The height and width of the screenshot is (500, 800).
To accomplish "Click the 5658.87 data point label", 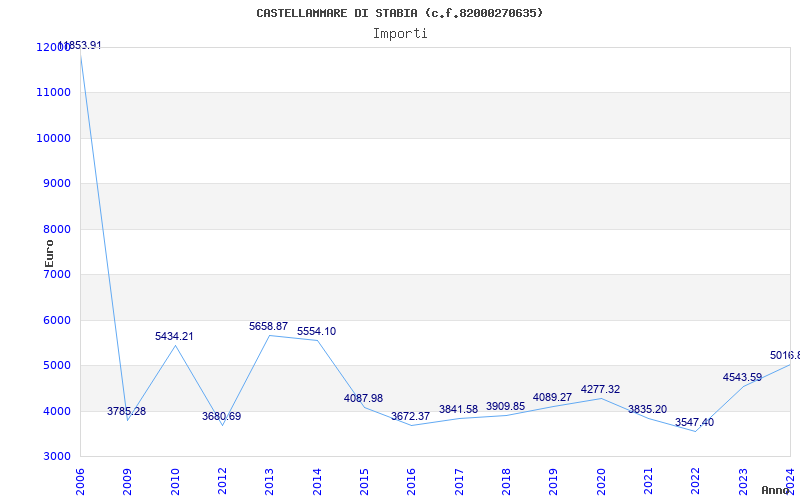I will [268, 327].
